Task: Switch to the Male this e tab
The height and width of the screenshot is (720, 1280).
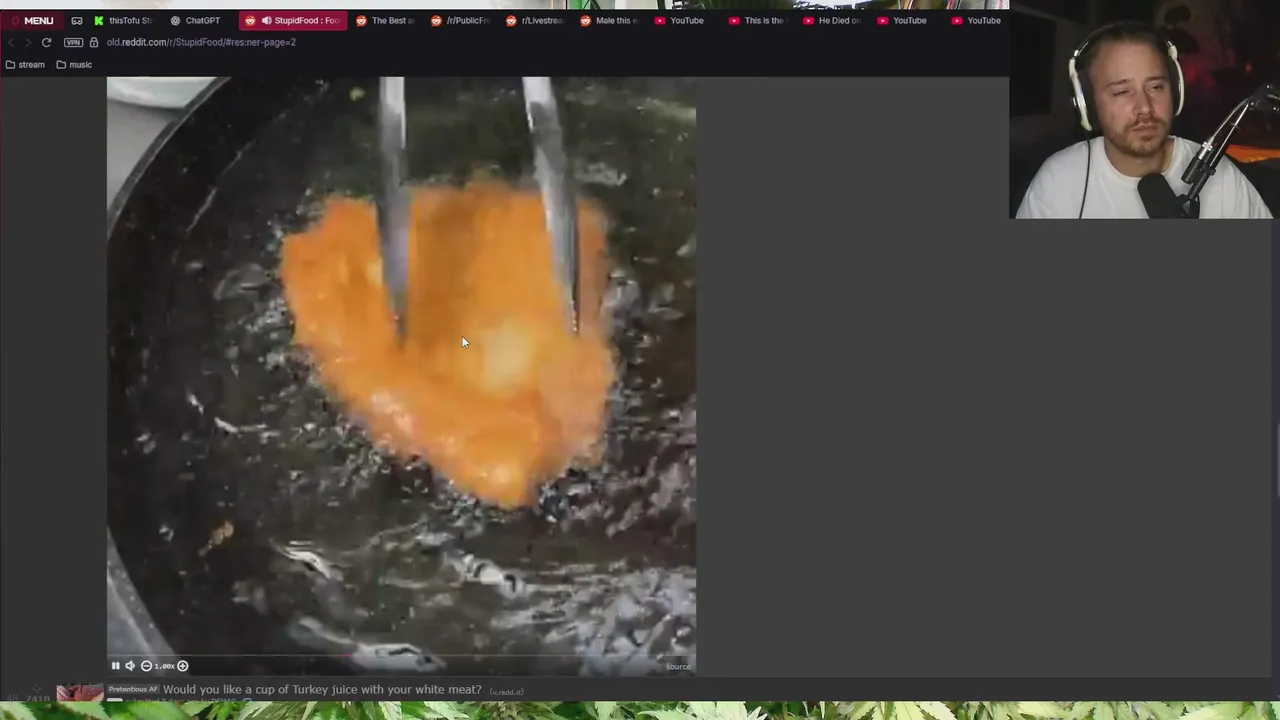Action: pos(610,20)
